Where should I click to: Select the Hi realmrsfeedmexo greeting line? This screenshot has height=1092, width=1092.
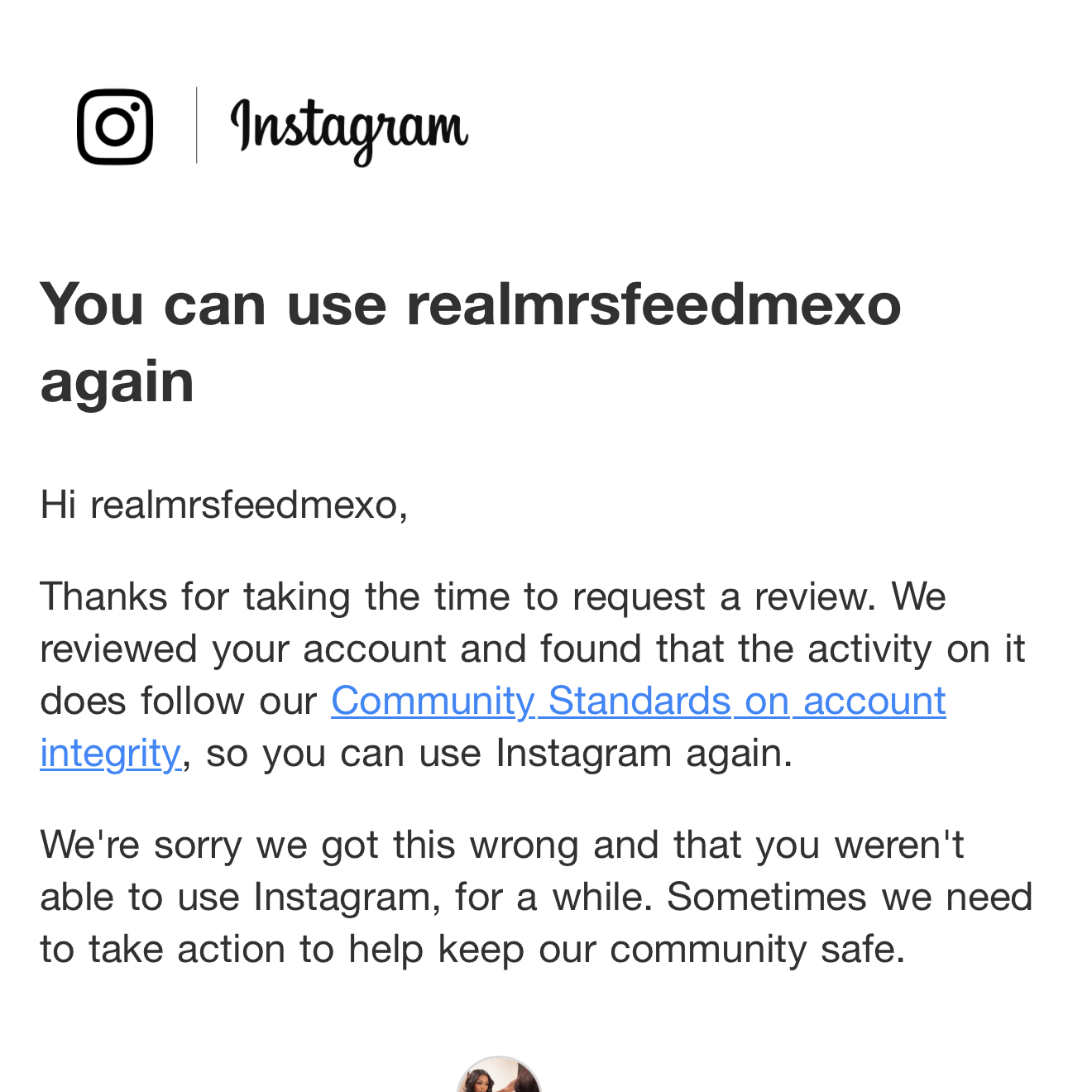(x=224, y=505)
